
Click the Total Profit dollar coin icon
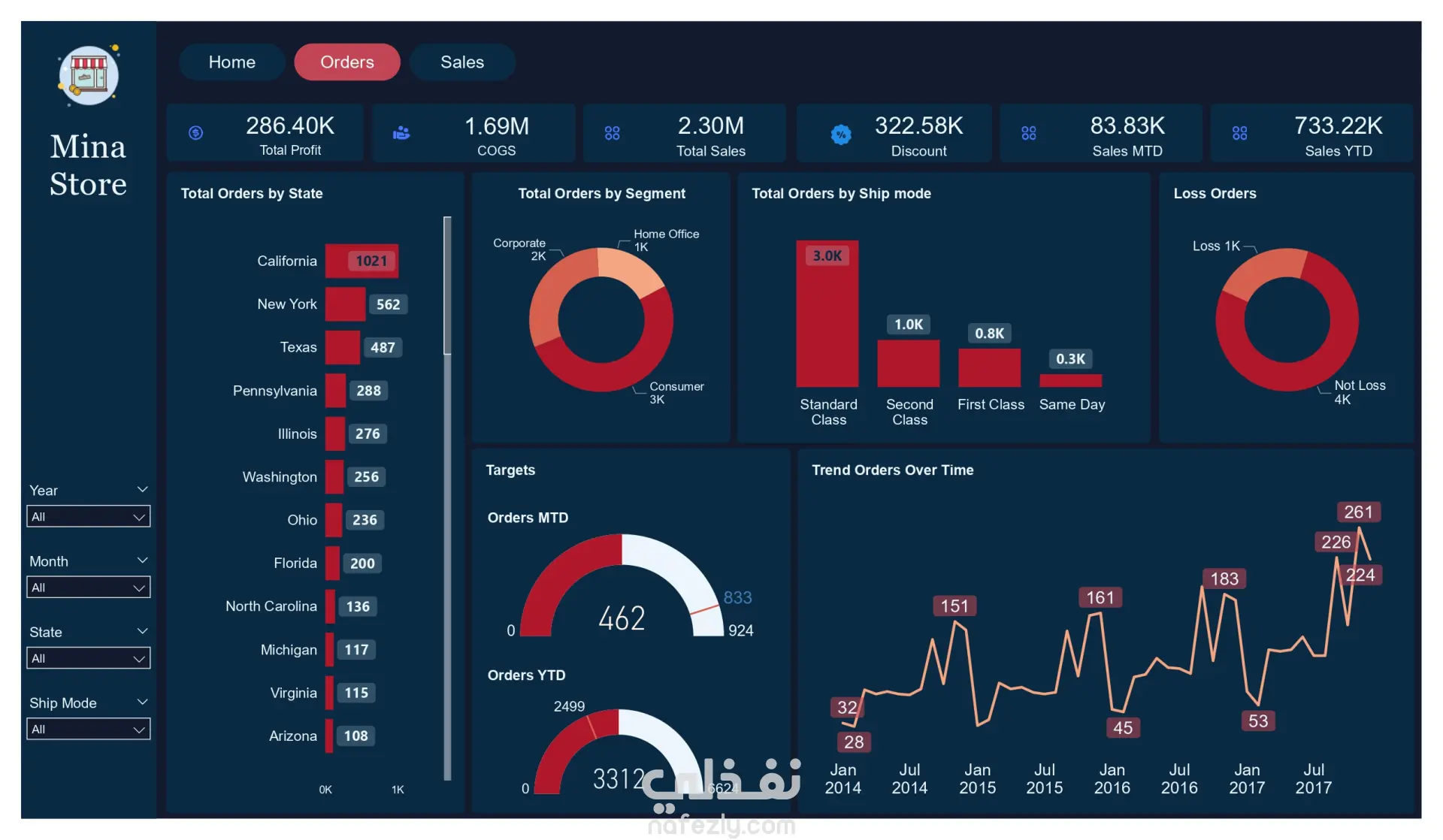pos(195,133)
